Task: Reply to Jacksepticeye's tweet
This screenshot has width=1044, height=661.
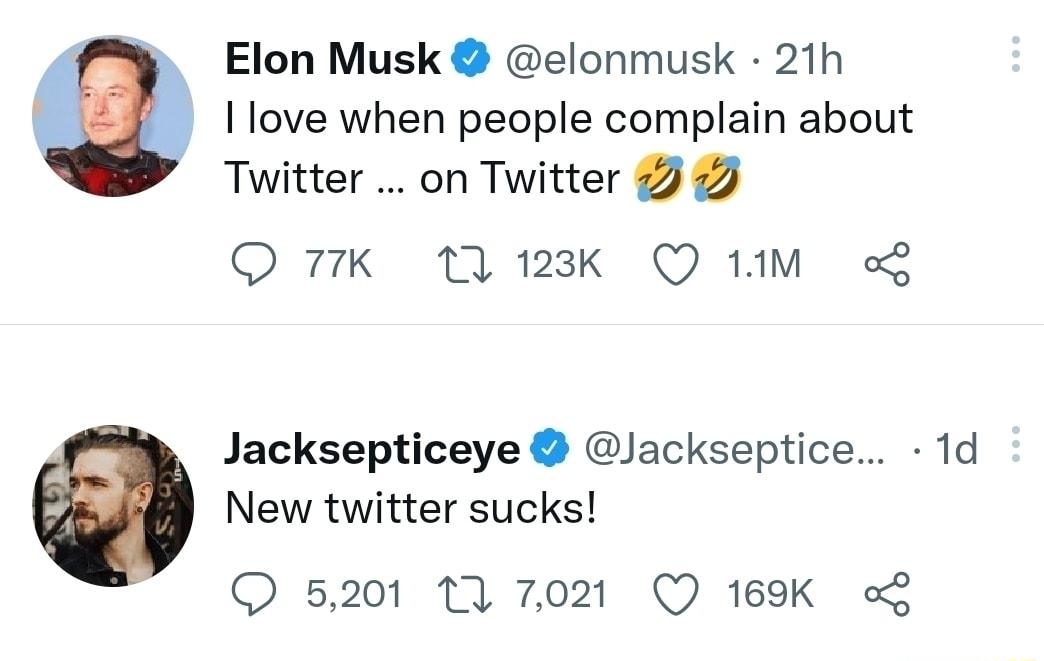Action: (x=253, y=594)
